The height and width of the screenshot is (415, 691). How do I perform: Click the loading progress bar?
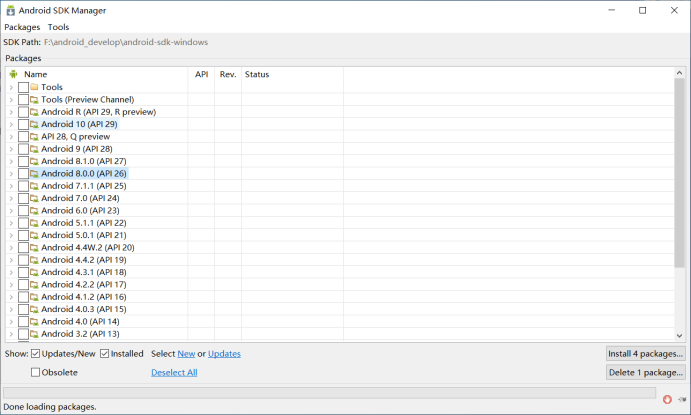tap(329, 393)
